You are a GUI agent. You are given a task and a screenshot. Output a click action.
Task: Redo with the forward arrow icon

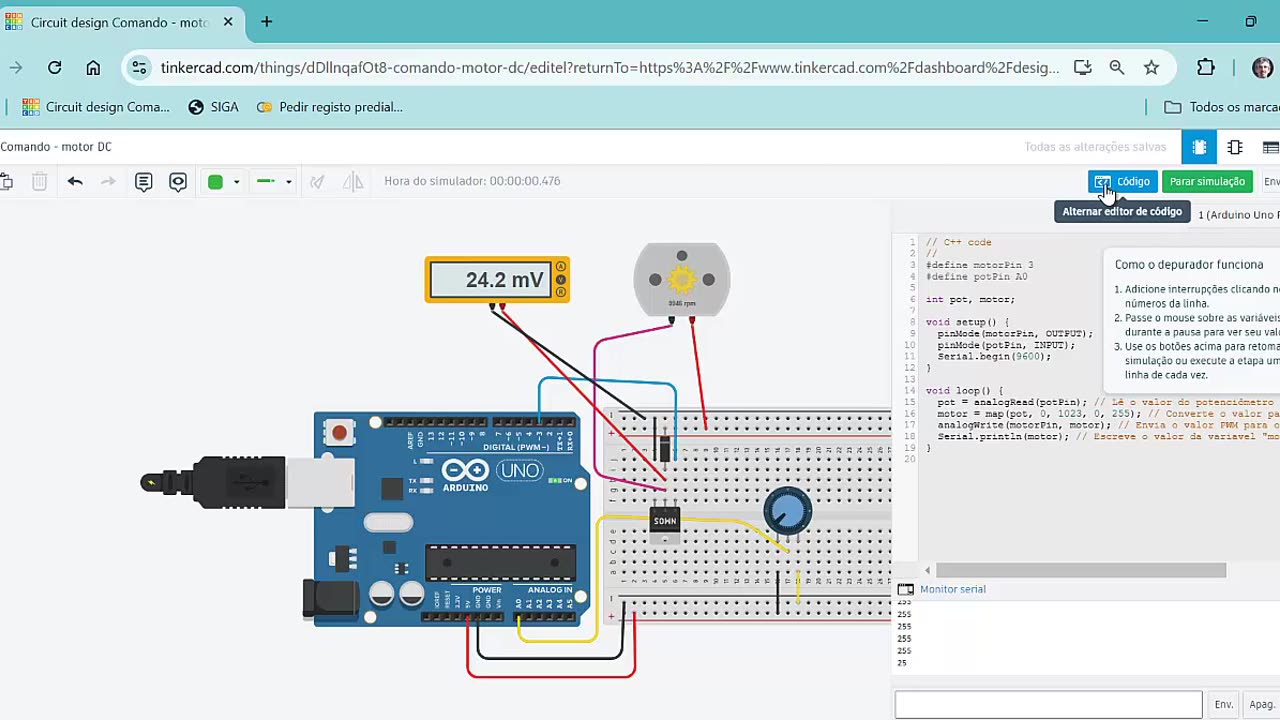point(108,181)
